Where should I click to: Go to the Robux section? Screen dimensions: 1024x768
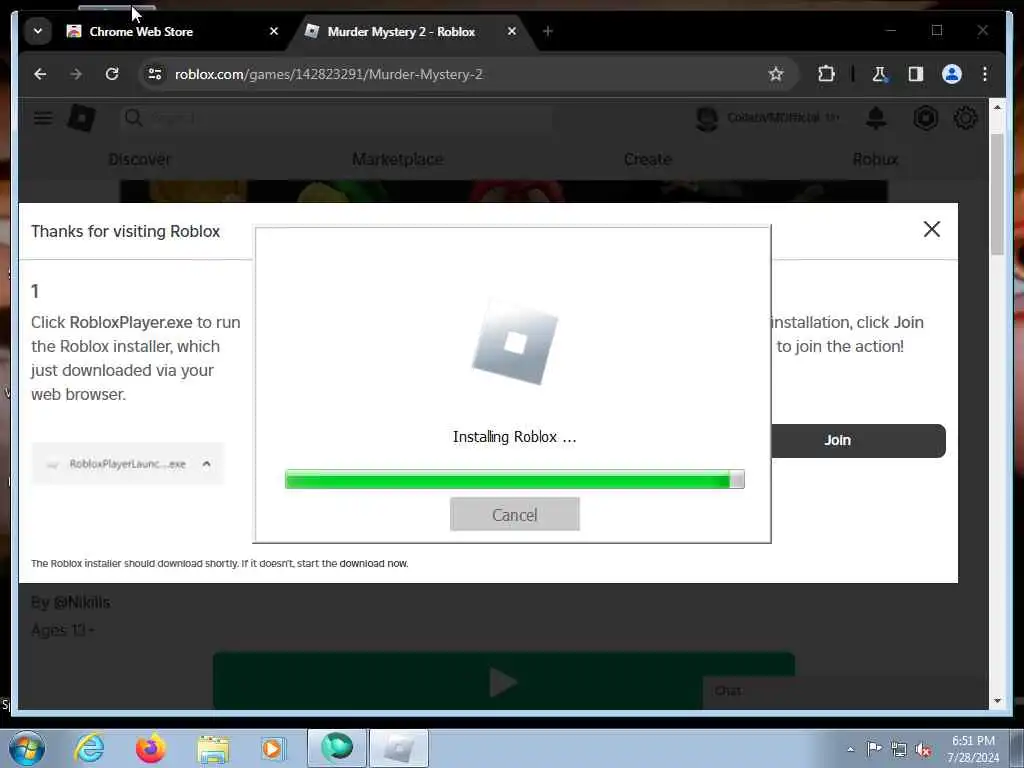(x=875, y=159)
